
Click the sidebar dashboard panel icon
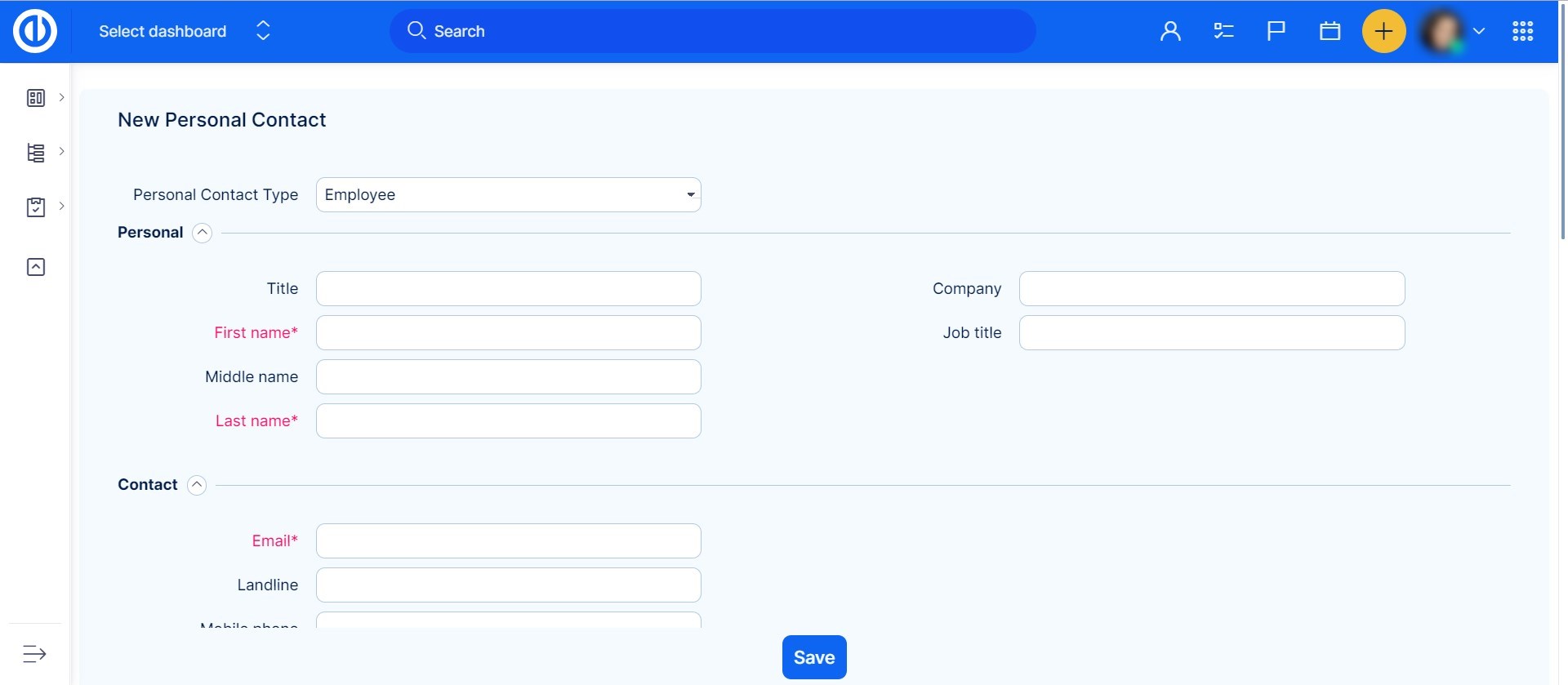(x=36, y=98)
